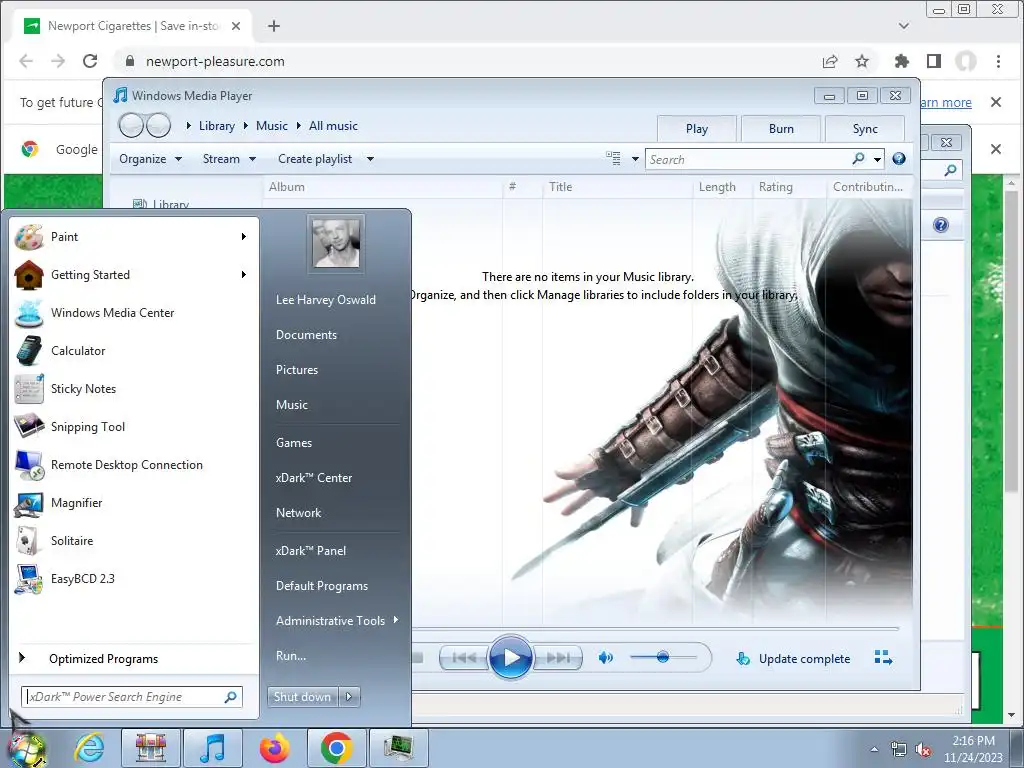Screen dimensions: 1024x768
Task: Open Documents from Start menu
Action: pyautogui.click(x=306, y=335)
